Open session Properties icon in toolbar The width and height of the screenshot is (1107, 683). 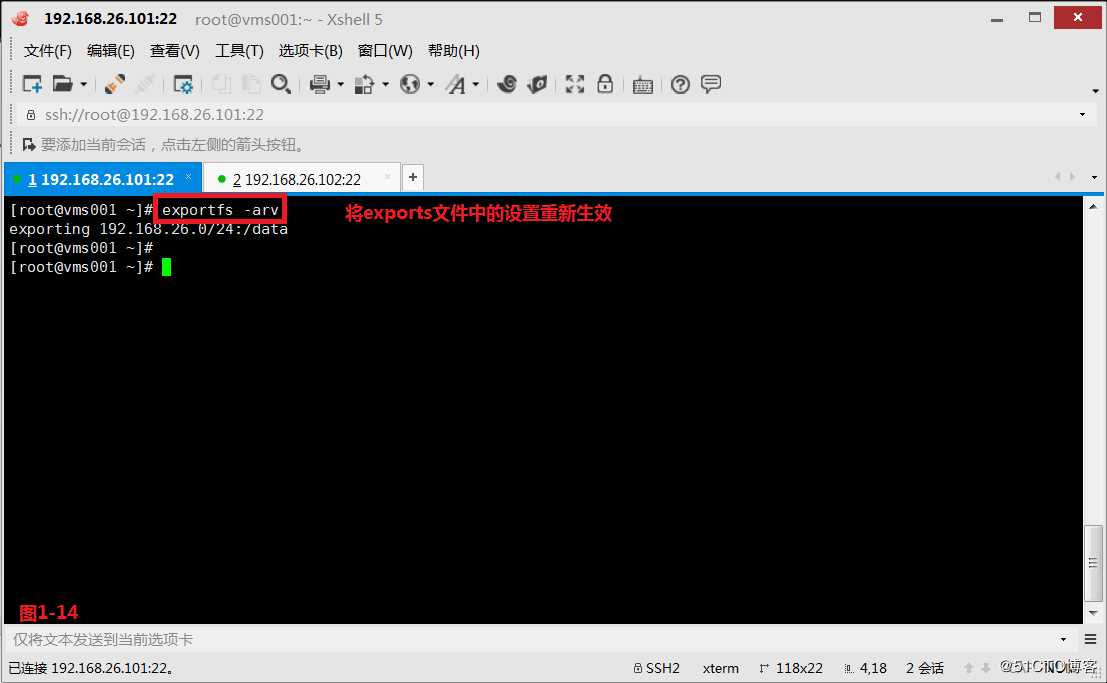click(183, 85)
